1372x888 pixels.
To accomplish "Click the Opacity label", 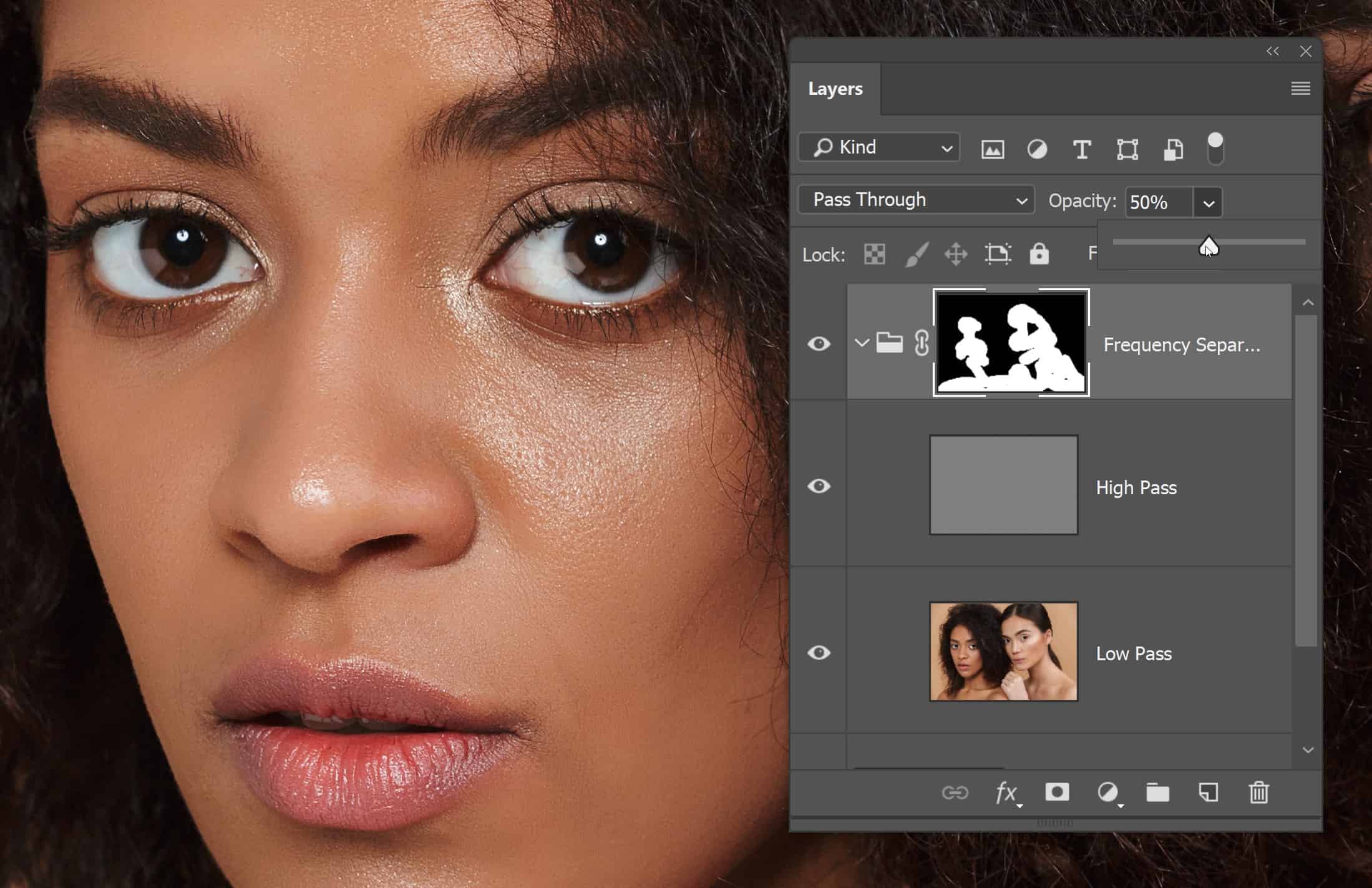I will (x=1082, y=201).
